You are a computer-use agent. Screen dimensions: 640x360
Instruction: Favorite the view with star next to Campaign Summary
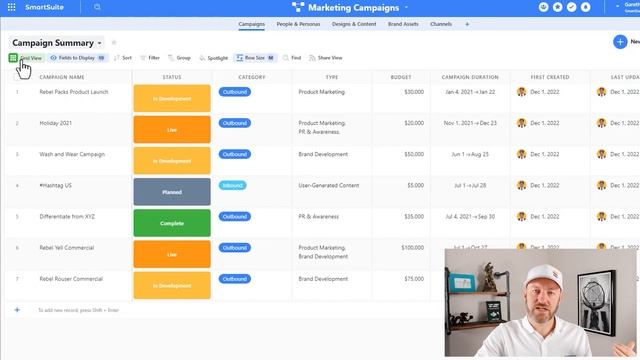click(114, 42)
